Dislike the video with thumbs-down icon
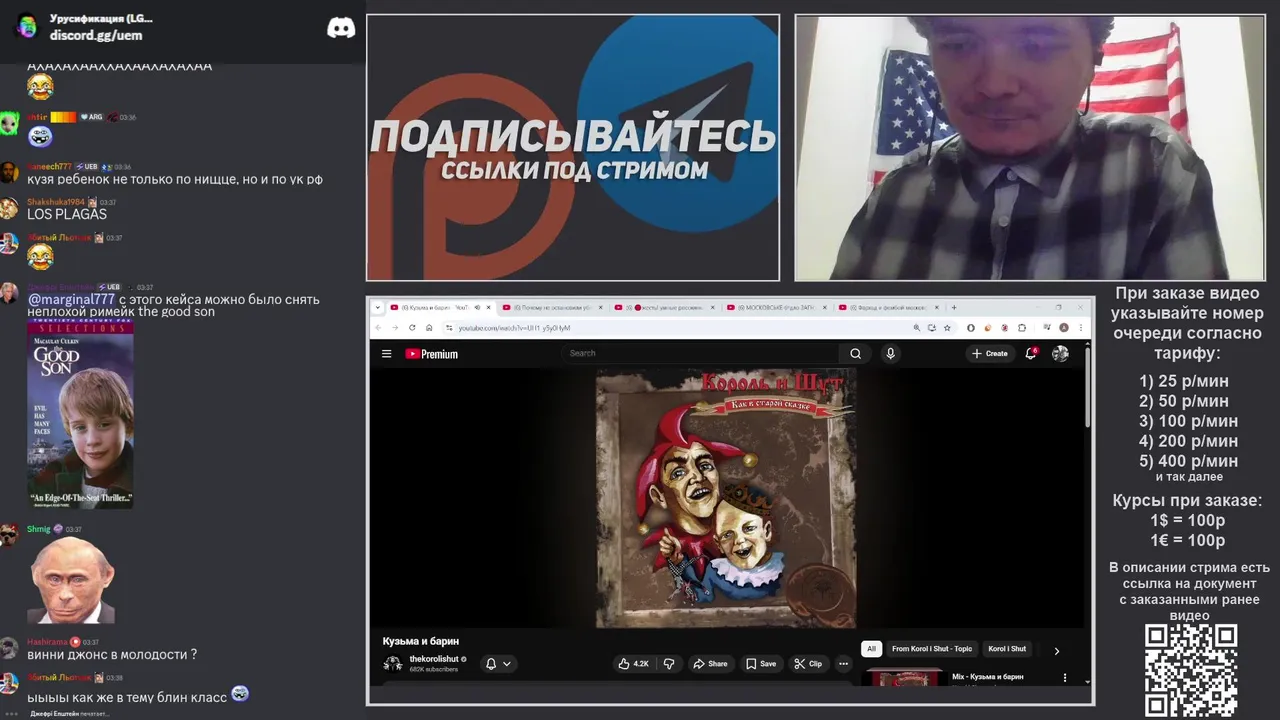 (669, 663)
